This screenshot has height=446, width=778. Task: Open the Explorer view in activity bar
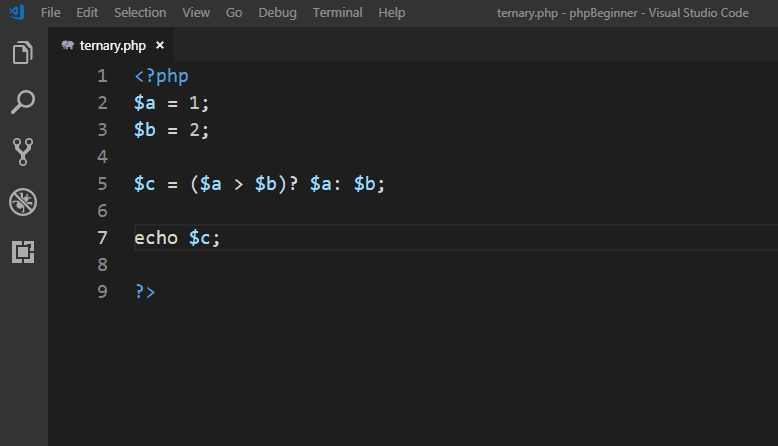23,53
